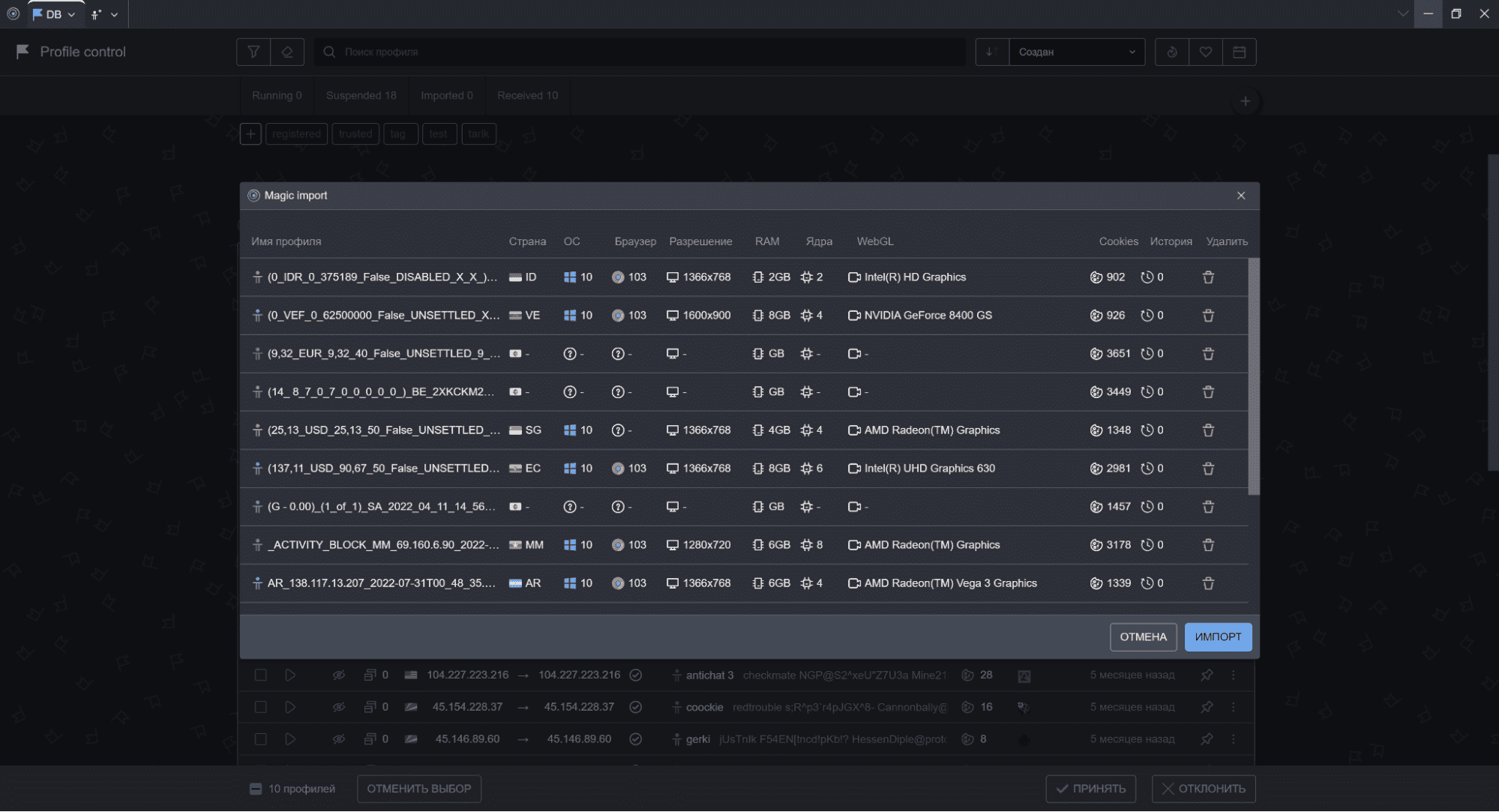Click the Profile control heading
1499x812 pixels.
(82, 52)
